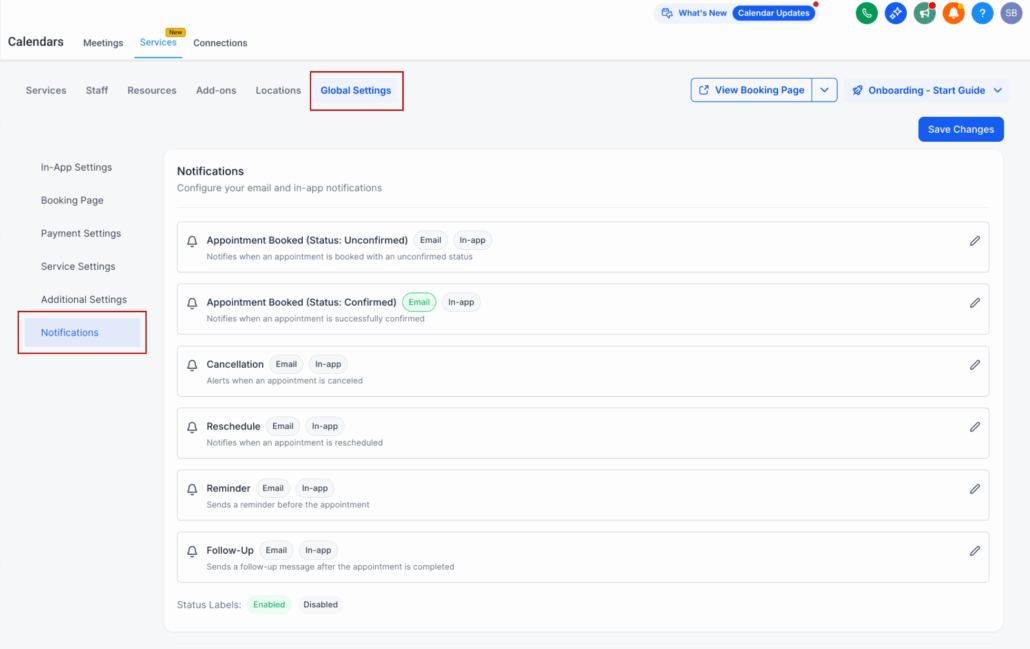Click pencil icon for Follow-Up notification
Screen dimensions: 1030x649
click(x=975, y=551)
